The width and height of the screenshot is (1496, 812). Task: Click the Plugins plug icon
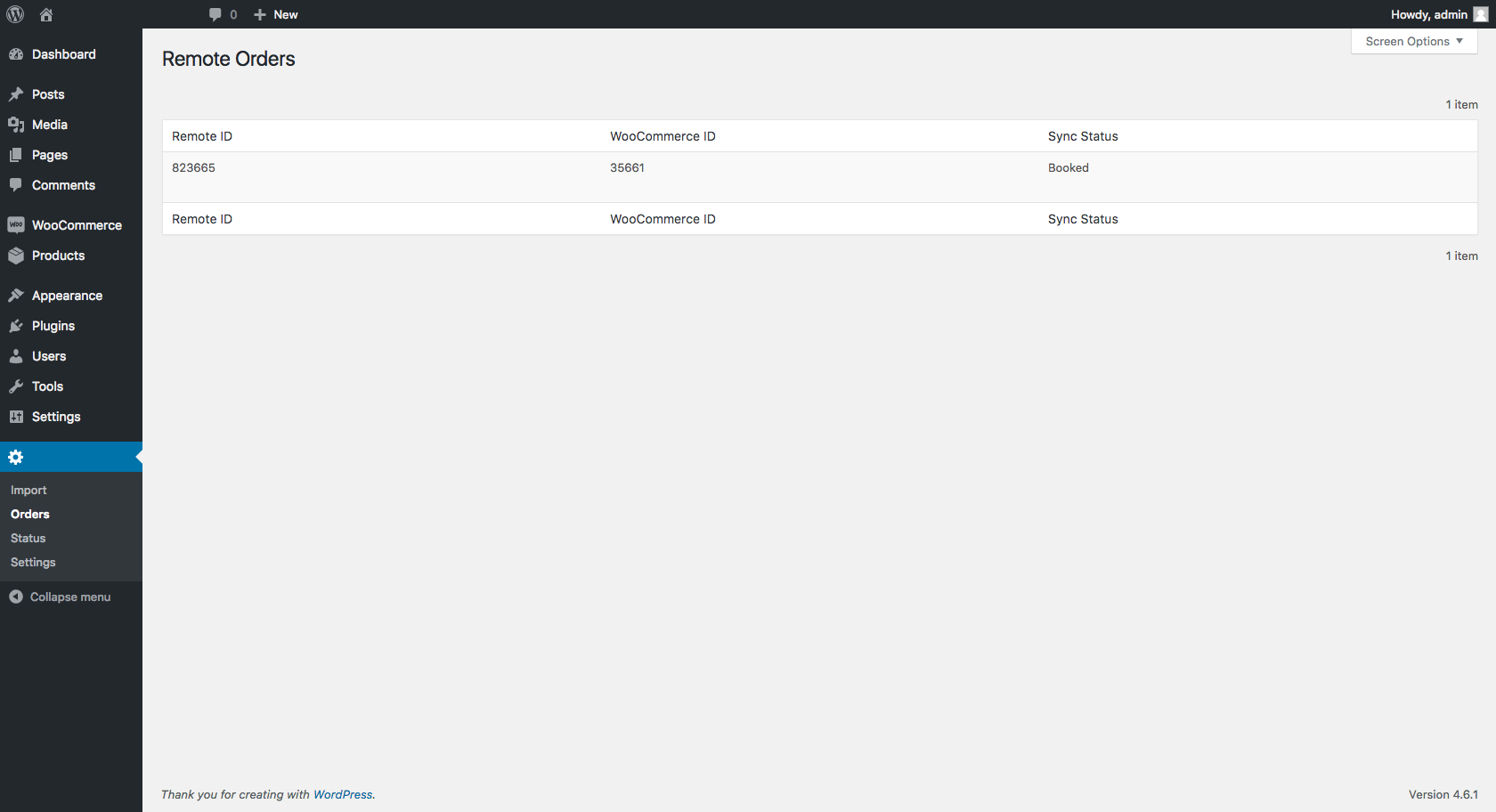pyautogui.click(x=16, y=326)
